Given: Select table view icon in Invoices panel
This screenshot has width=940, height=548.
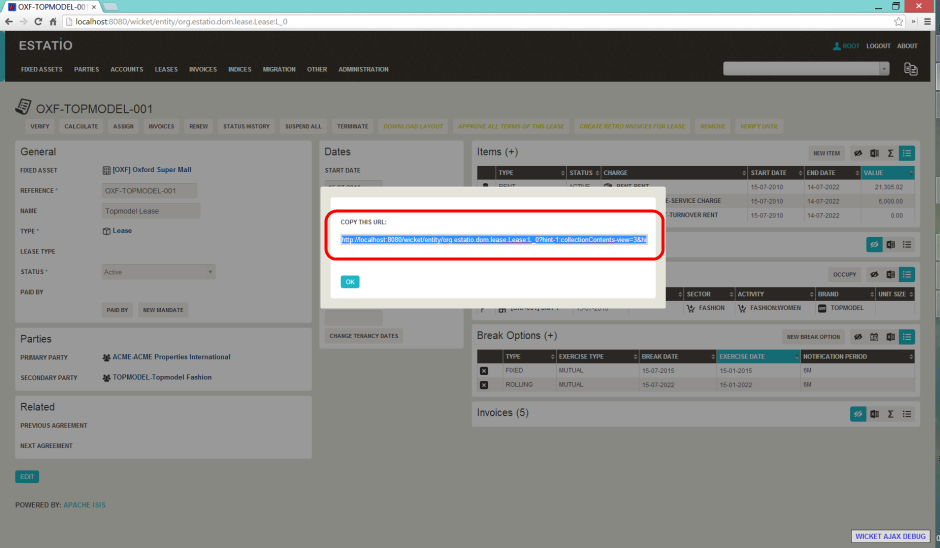Looking at the screenshot, I should click(906, 413).
